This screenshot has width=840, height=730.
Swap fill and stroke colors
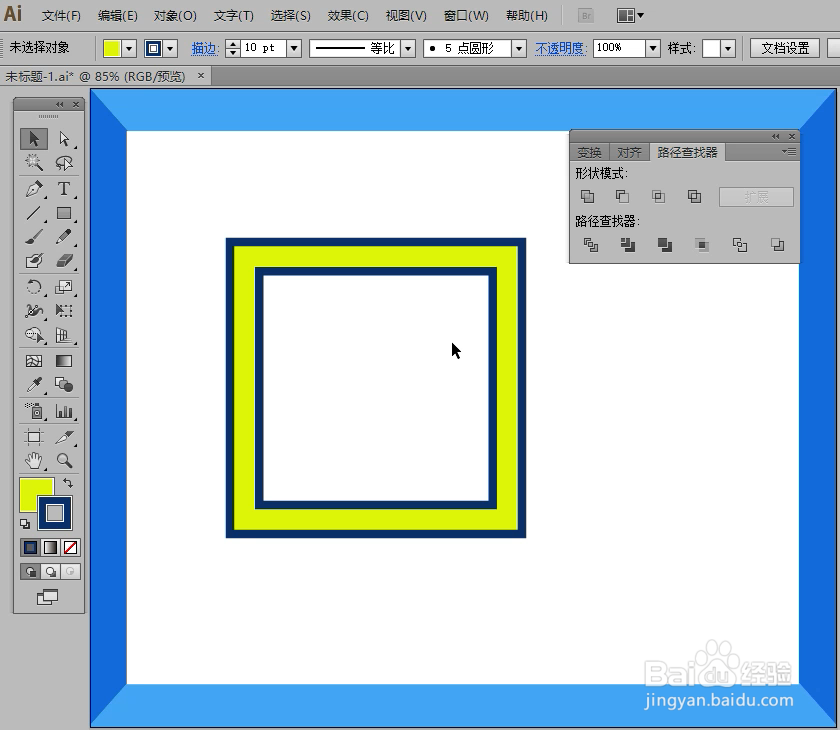tap(68, 483)
